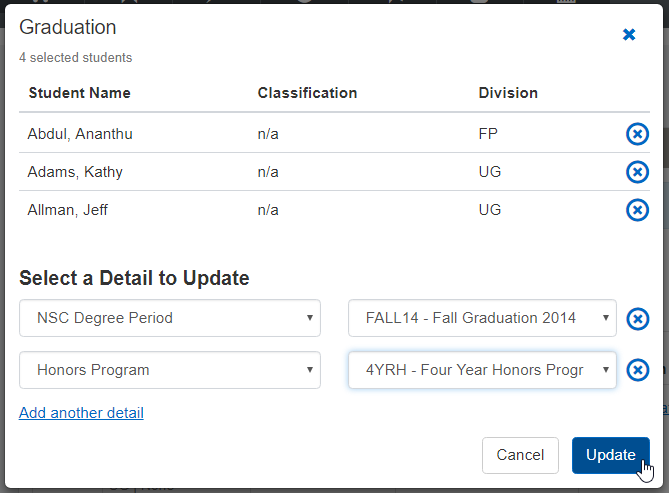Click the 4 selected students text

pyautogui.click(x=75, y=58)
